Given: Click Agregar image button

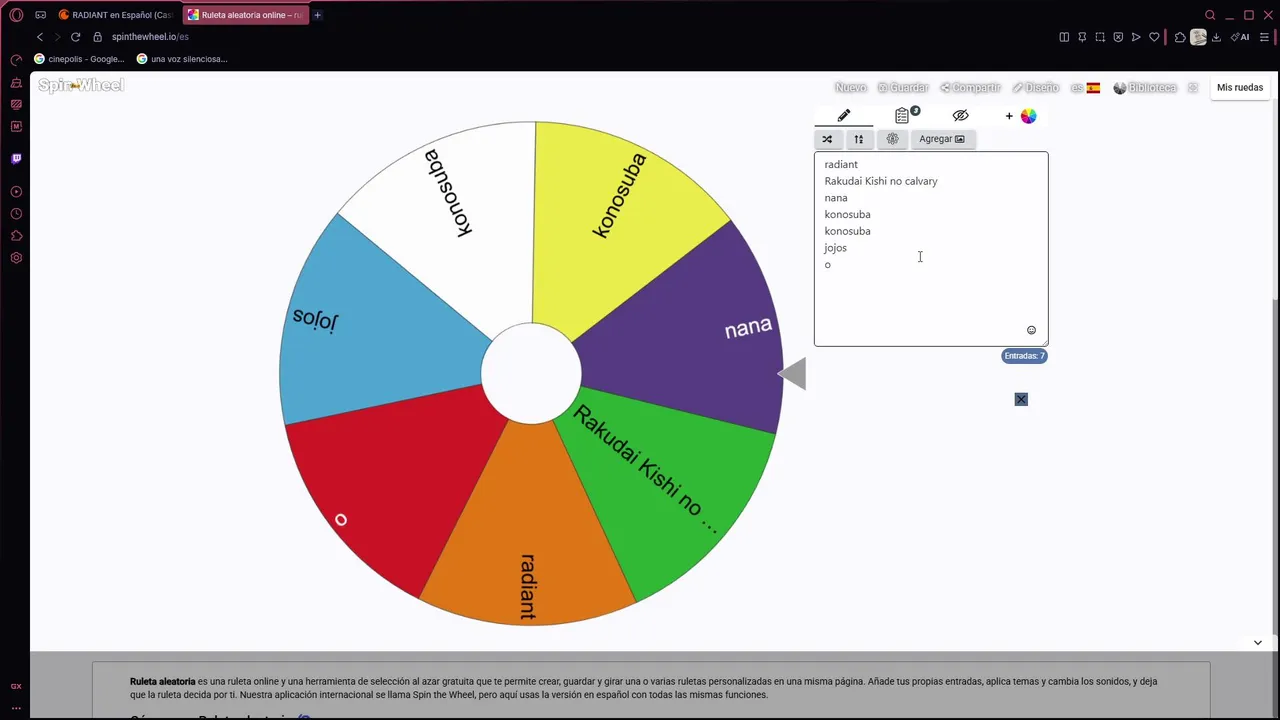Looking at the screenshot, I should coord(942,139).
